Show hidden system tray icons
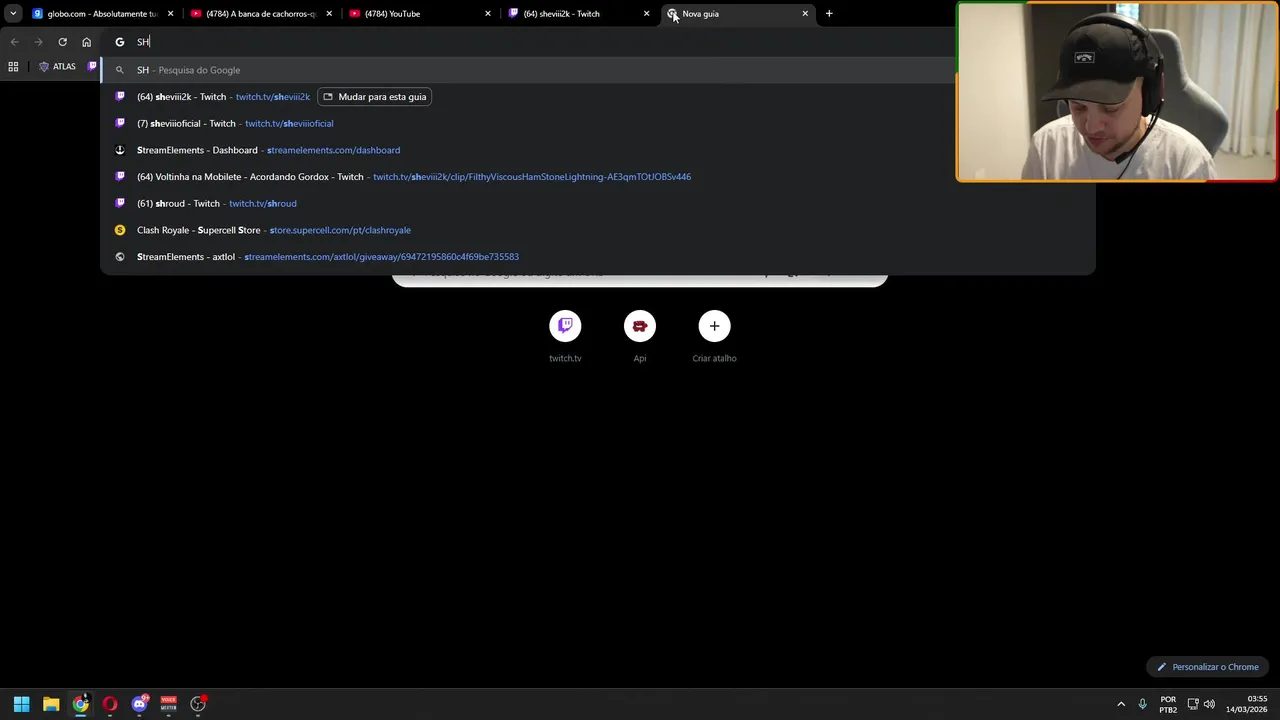 (1121, 704)
